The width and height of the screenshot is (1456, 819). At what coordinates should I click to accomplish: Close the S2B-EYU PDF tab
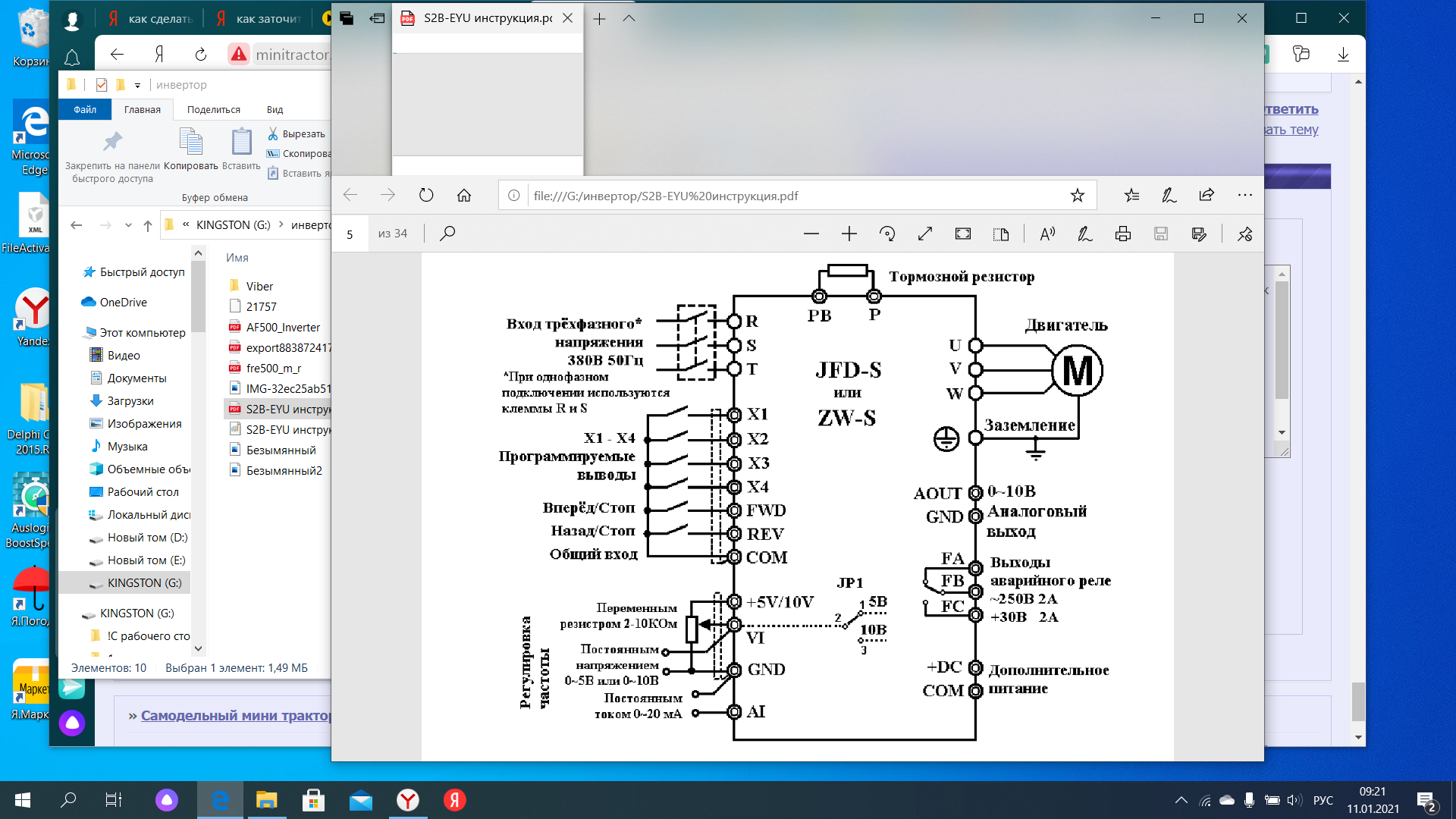click(567, 18)
